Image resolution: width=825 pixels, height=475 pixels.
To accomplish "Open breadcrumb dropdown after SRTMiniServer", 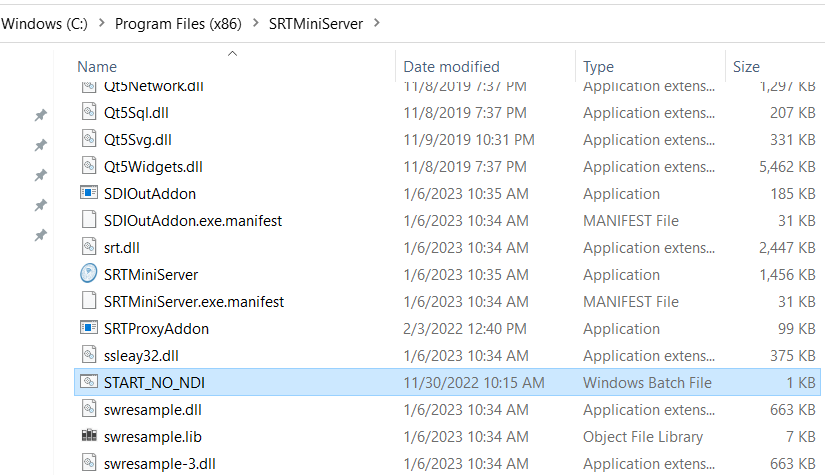I will 377,23.
